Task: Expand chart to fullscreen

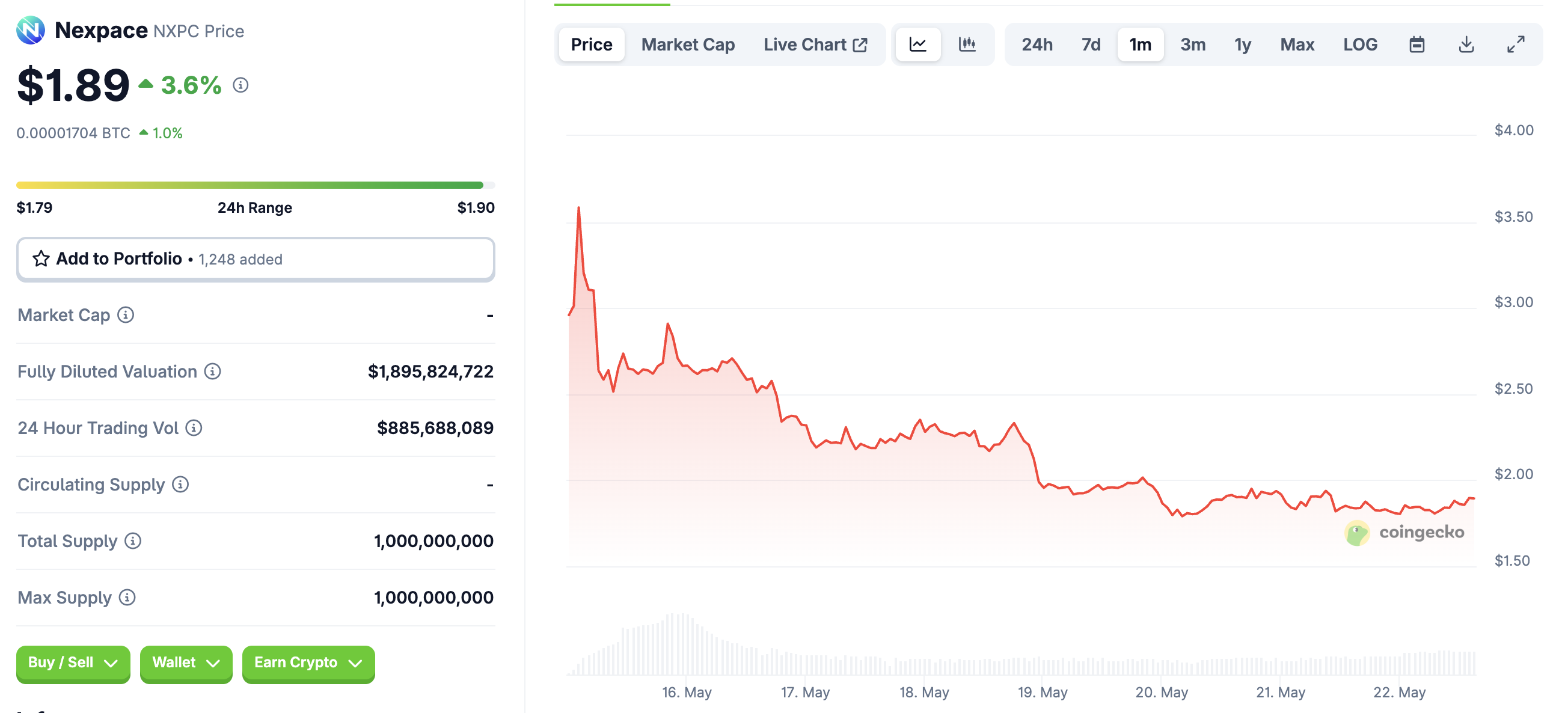Action: click(x=1515, y=44)
